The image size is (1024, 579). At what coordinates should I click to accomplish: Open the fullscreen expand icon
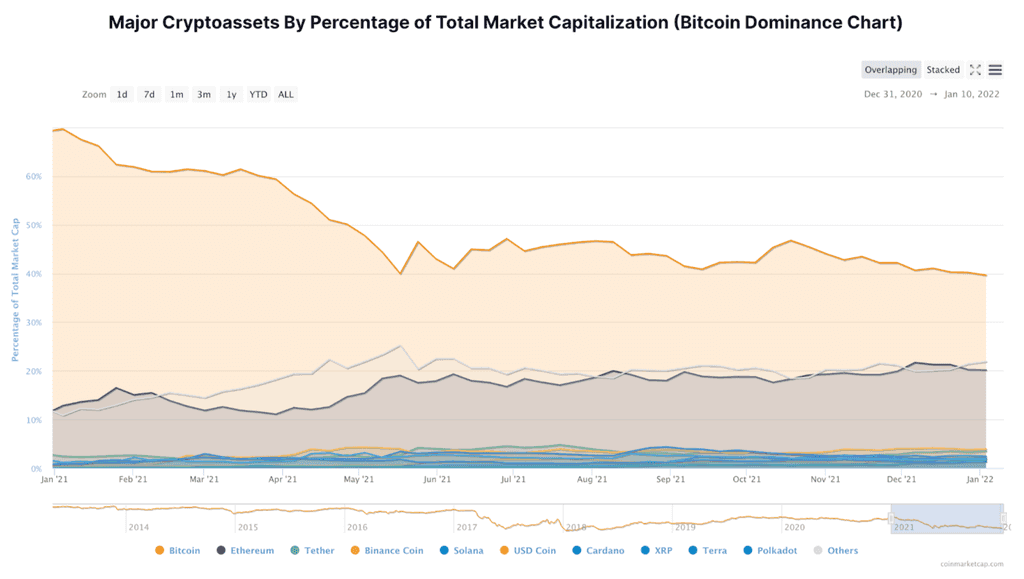(975, 70)
